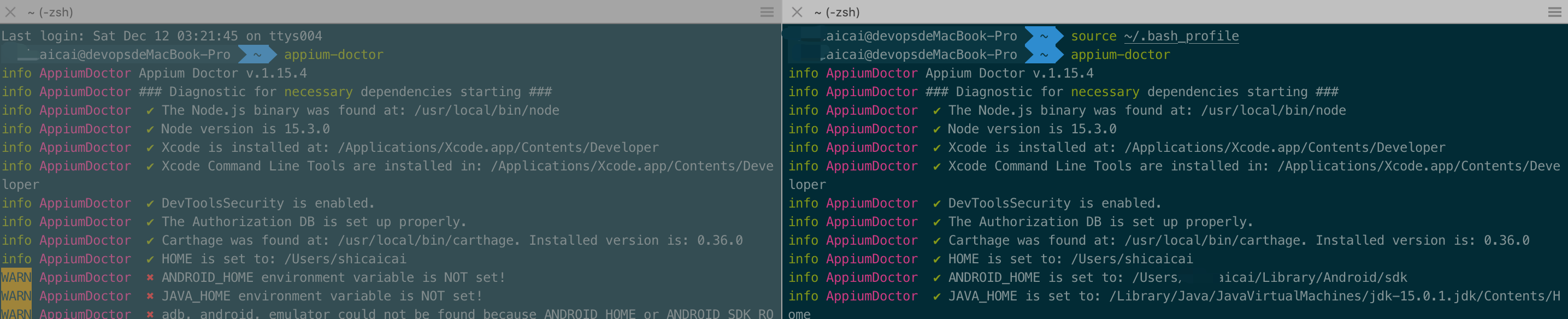Viewport: 1568px width, 319px height.
Task: Click check mark beside ANDROID_HOME in right pane
Action: [936, 277]
